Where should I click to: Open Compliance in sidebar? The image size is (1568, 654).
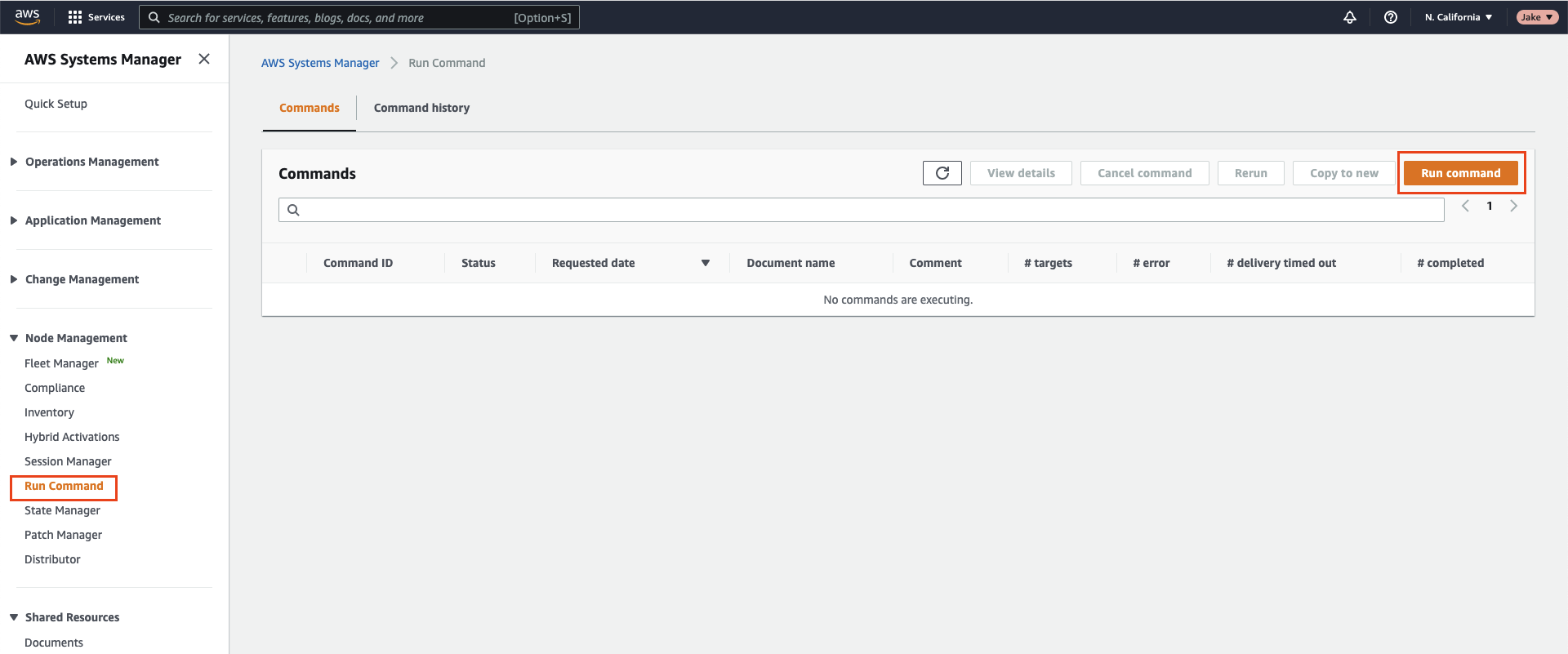tap(55, 388)
